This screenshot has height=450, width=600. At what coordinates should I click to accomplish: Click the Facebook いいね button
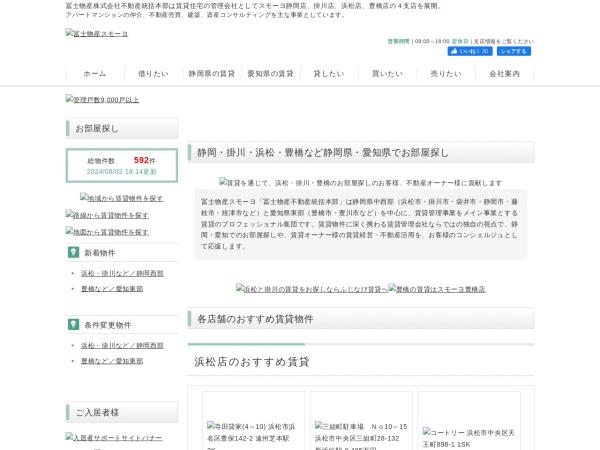click(470, 51)
